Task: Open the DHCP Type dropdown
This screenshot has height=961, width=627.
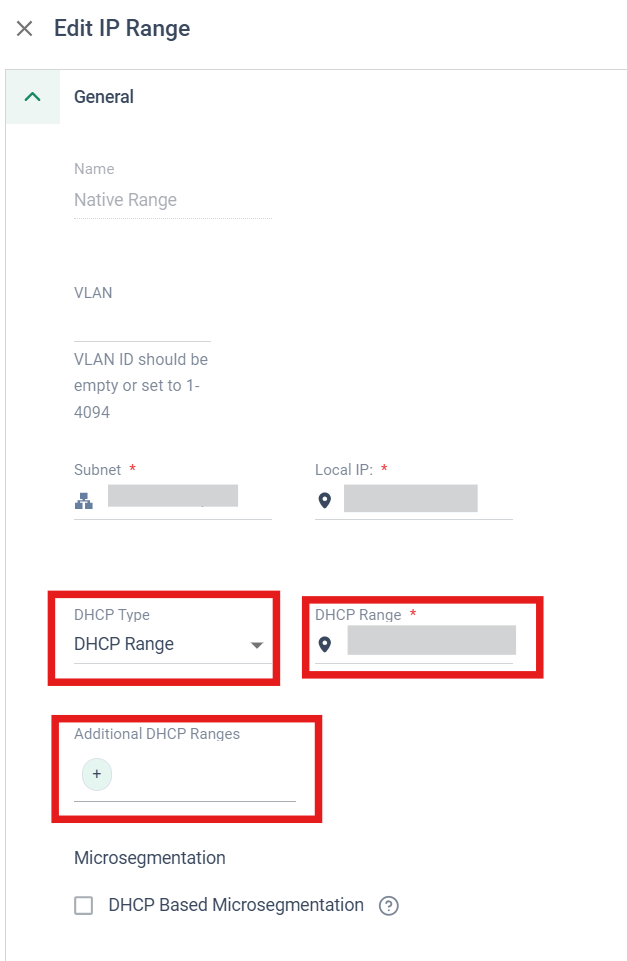Action: click(173, 644)
